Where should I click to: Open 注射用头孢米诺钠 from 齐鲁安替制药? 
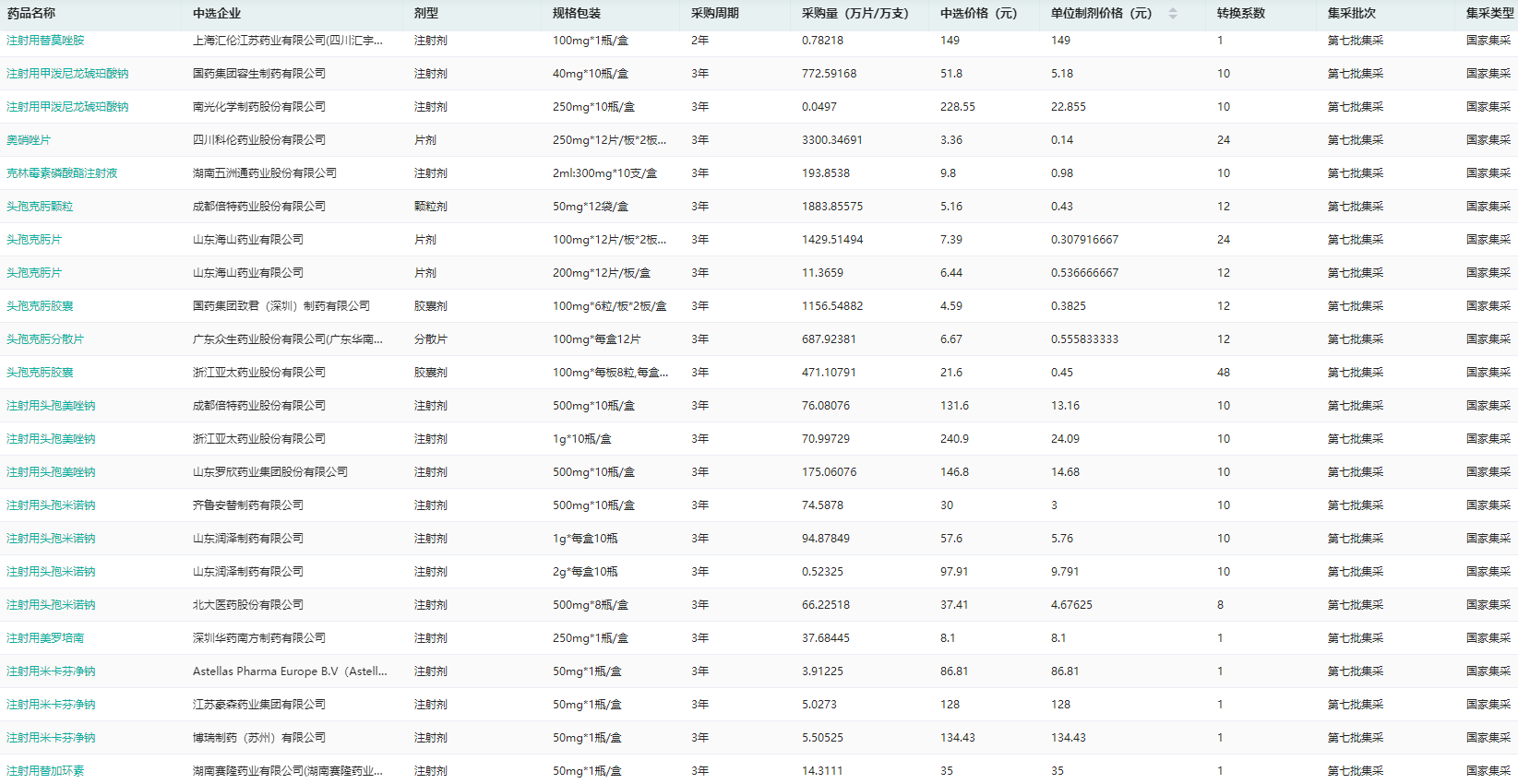(51, 505)
